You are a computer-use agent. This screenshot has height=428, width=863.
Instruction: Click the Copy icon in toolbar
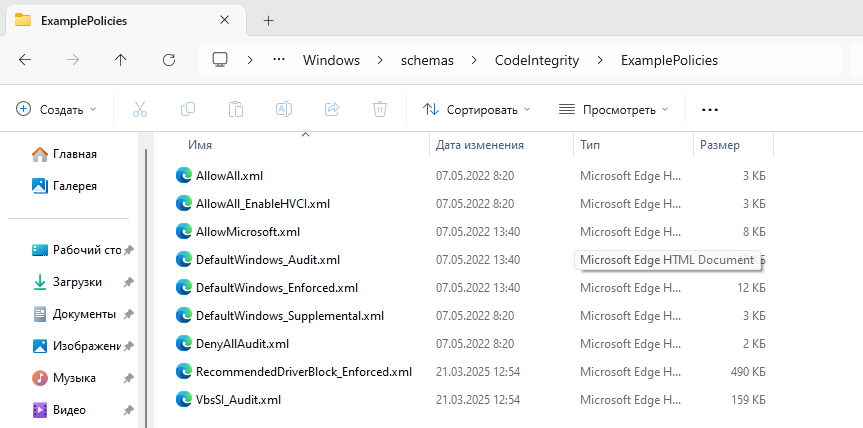188,109
